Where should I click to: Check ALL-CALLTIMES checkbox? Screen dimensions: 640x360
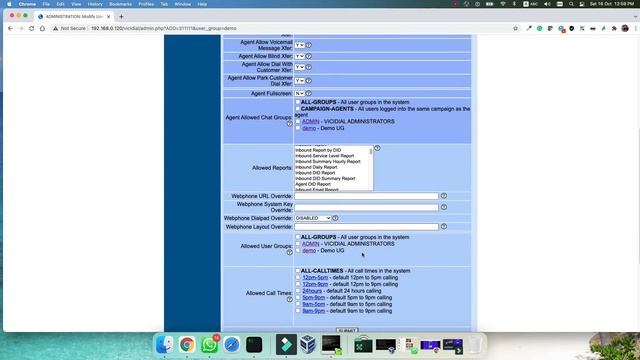(298, 271)
